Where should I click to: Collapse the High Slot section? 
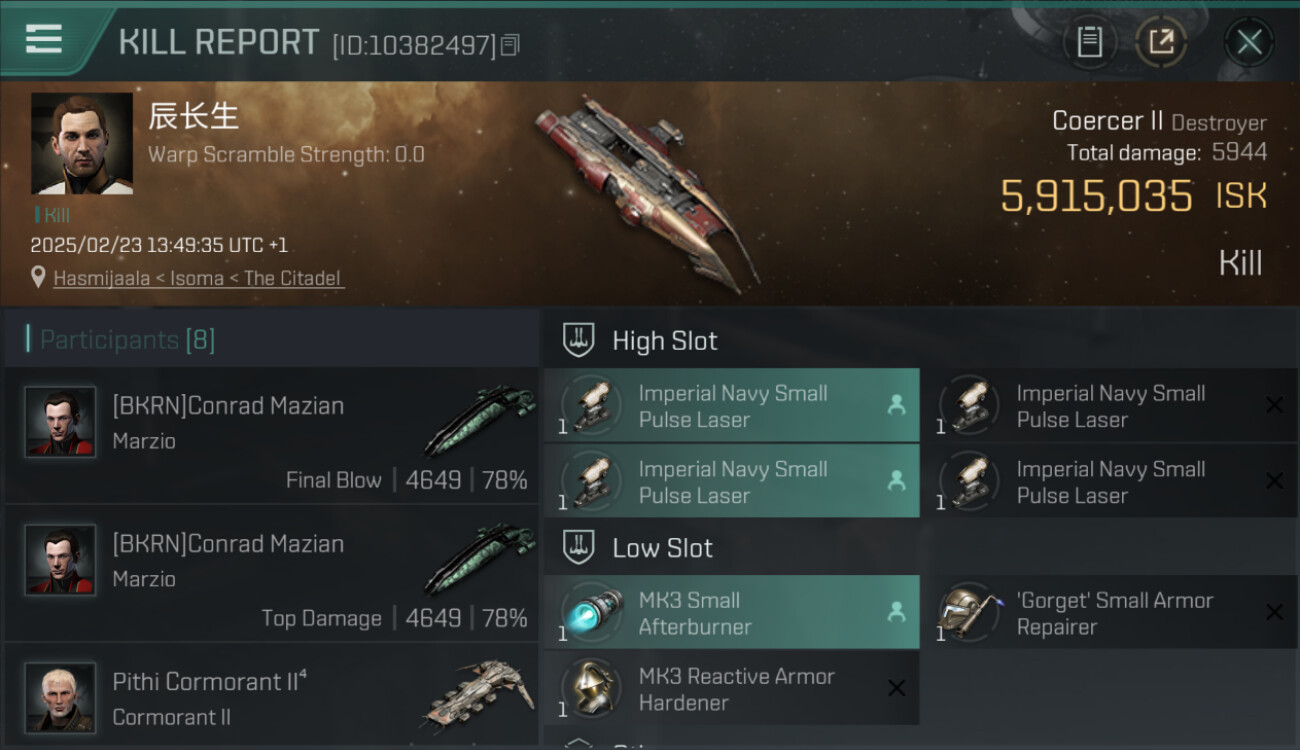pyautogui.click(x=579, y=340)
